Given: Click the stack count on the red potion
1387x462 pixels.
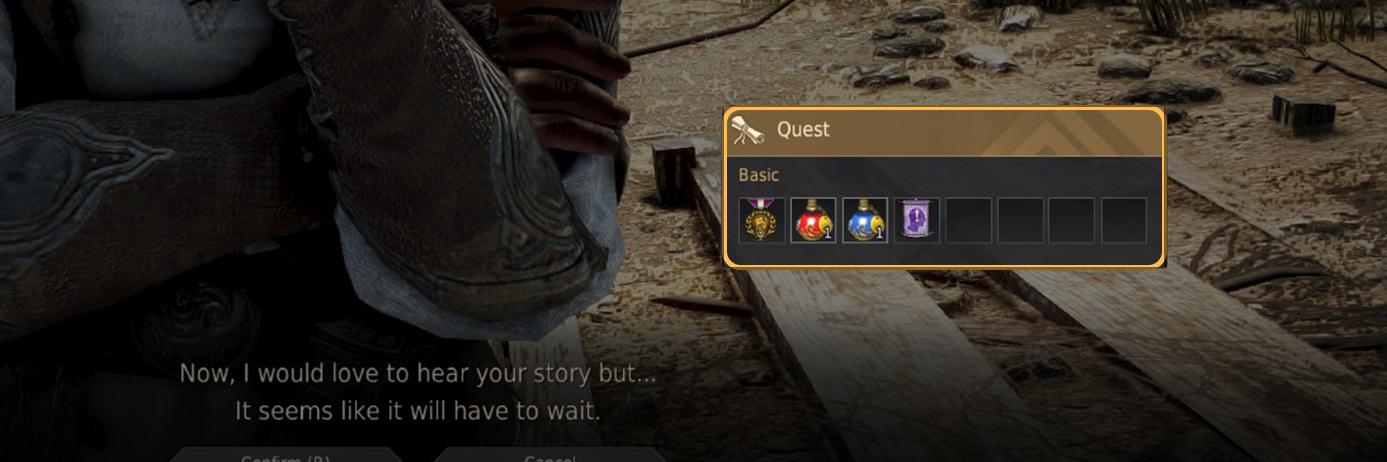Looking at the screenshot, I should coord(828,233).
